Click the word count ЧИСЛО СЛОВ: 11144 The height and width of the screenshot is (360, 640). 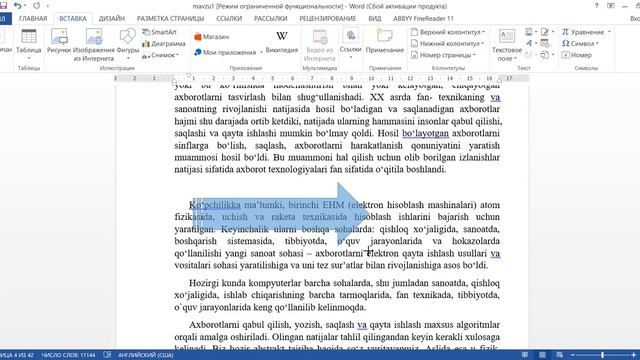68,355
